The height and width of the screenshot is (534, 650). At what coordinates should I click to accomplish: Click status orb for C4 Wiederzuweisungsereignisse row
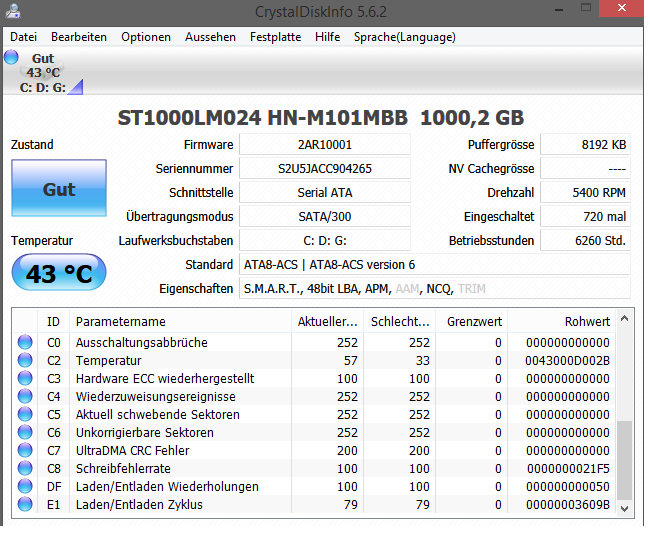[x=25, y=396]
